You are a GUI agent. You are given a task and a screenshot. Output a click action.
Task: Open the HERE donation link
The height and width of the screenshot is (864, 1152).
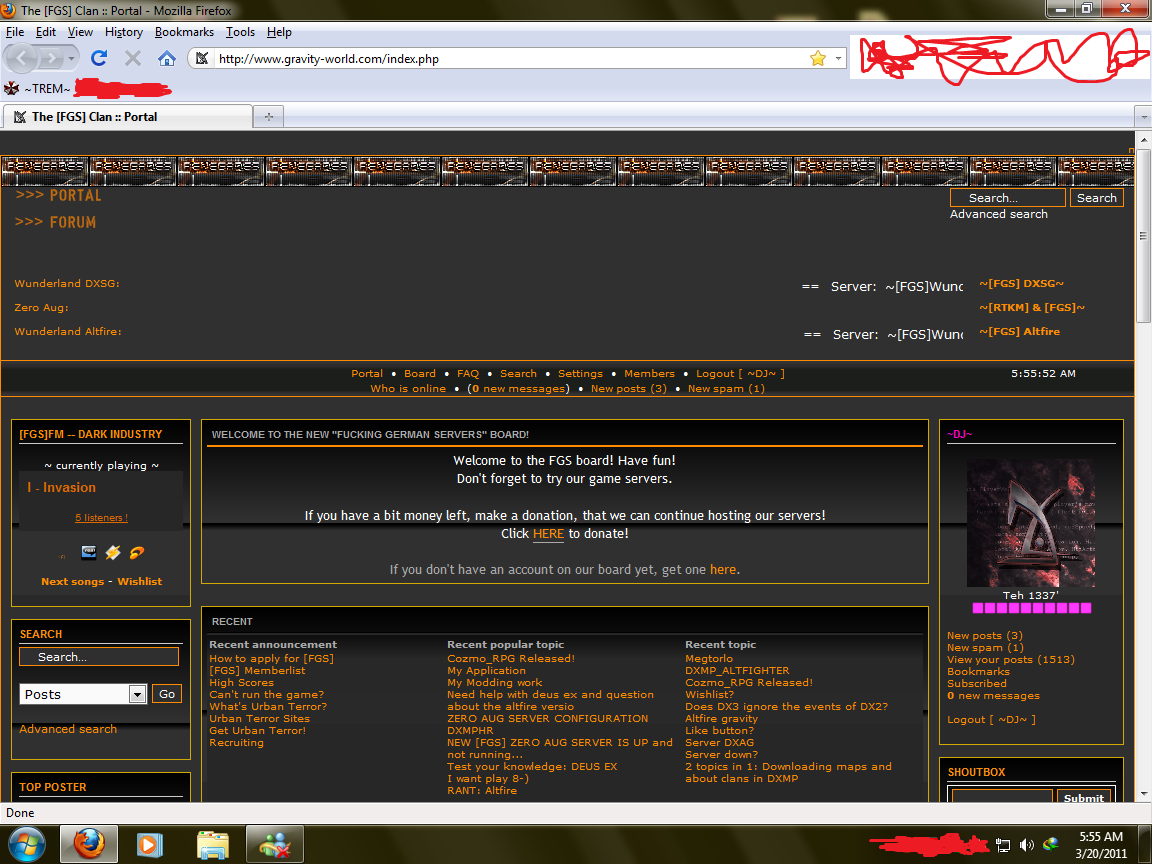(x=548, y=534)
